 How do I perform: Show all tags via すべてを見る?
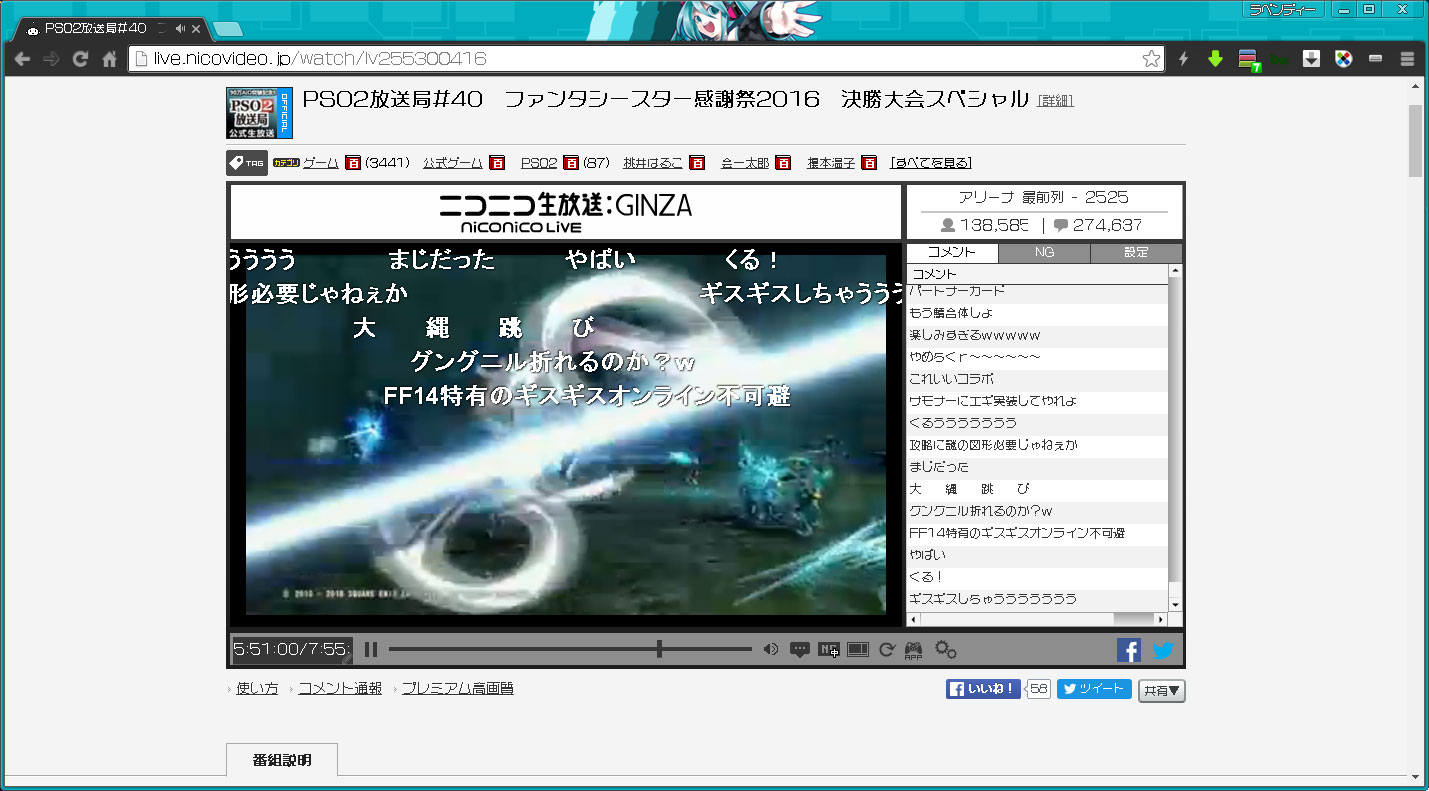[931, 163]
